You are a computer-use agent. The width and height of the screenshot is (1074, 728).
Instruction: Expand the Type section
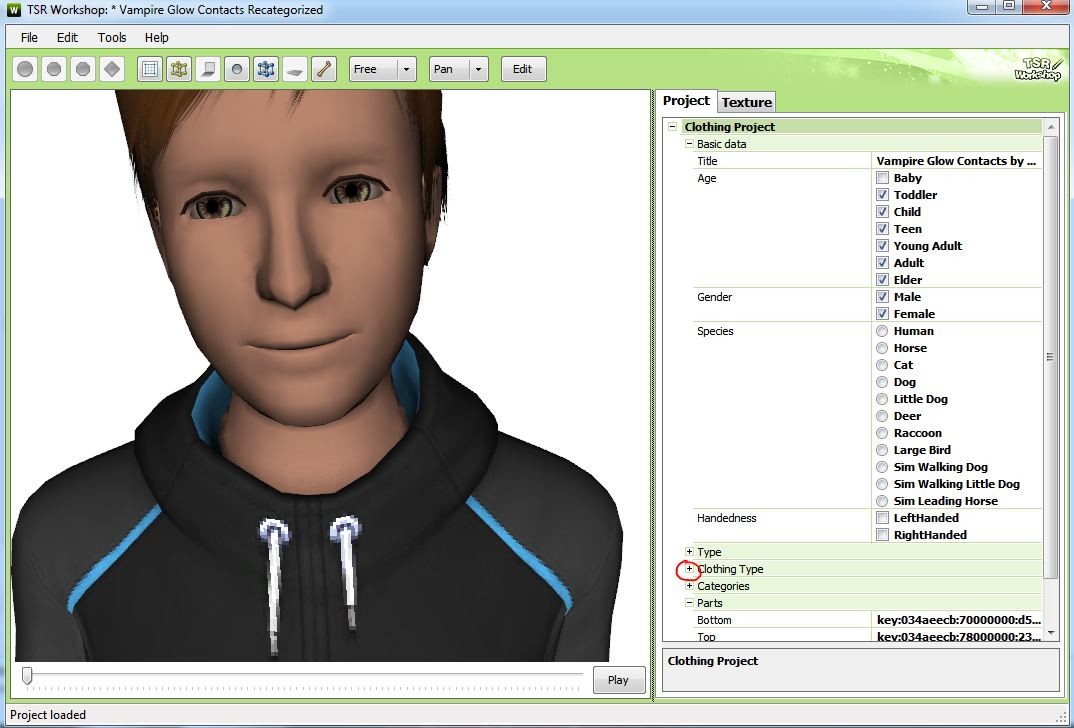(689, 552)
